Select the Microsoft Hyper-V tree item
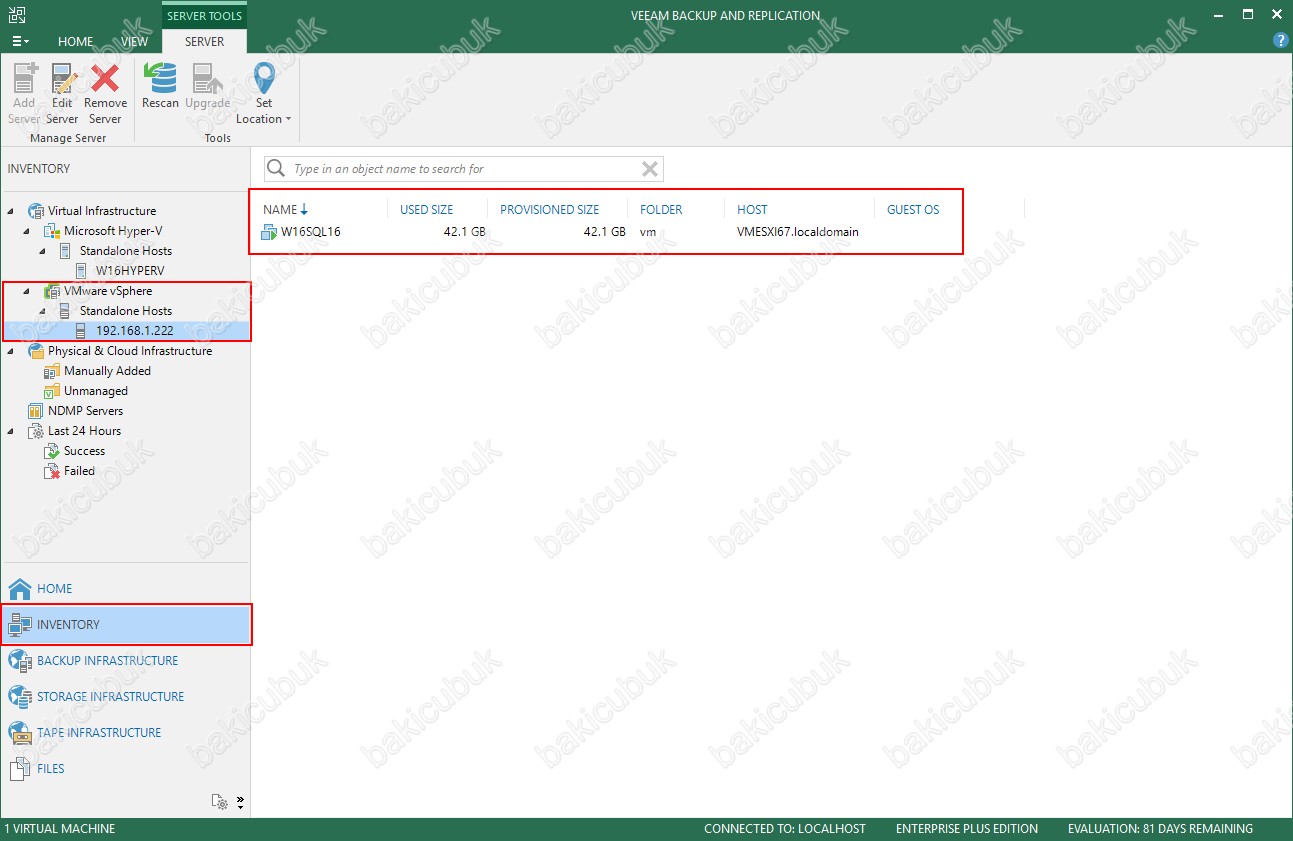This screenshot has width=1293, height=841. [114, 231]
